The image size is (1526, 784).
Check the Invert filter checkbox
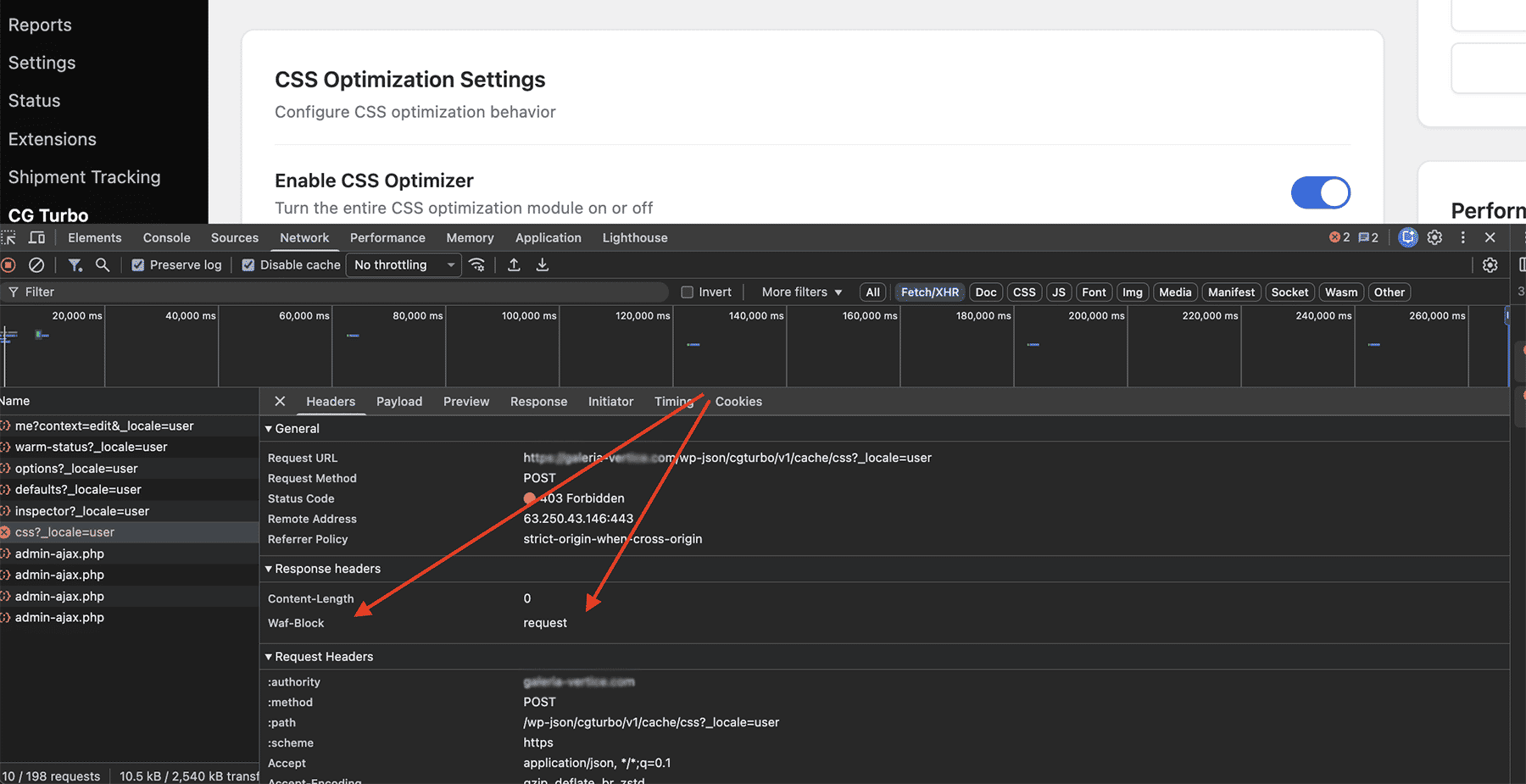[688, 292]
